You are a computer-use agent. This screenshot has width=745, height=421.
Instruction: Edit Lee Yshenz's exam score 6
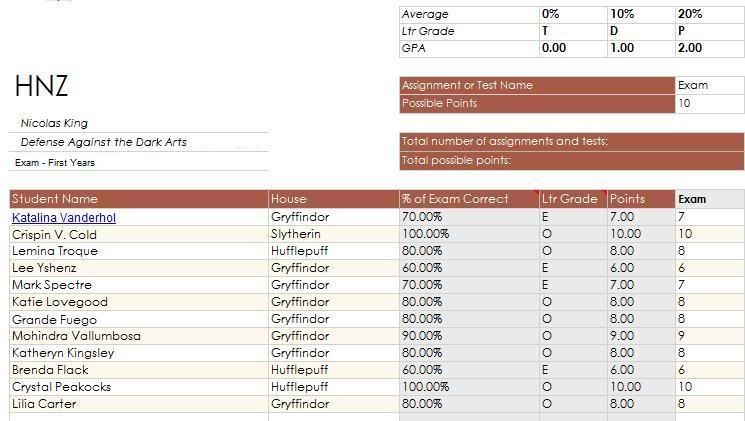coord(710,268)
